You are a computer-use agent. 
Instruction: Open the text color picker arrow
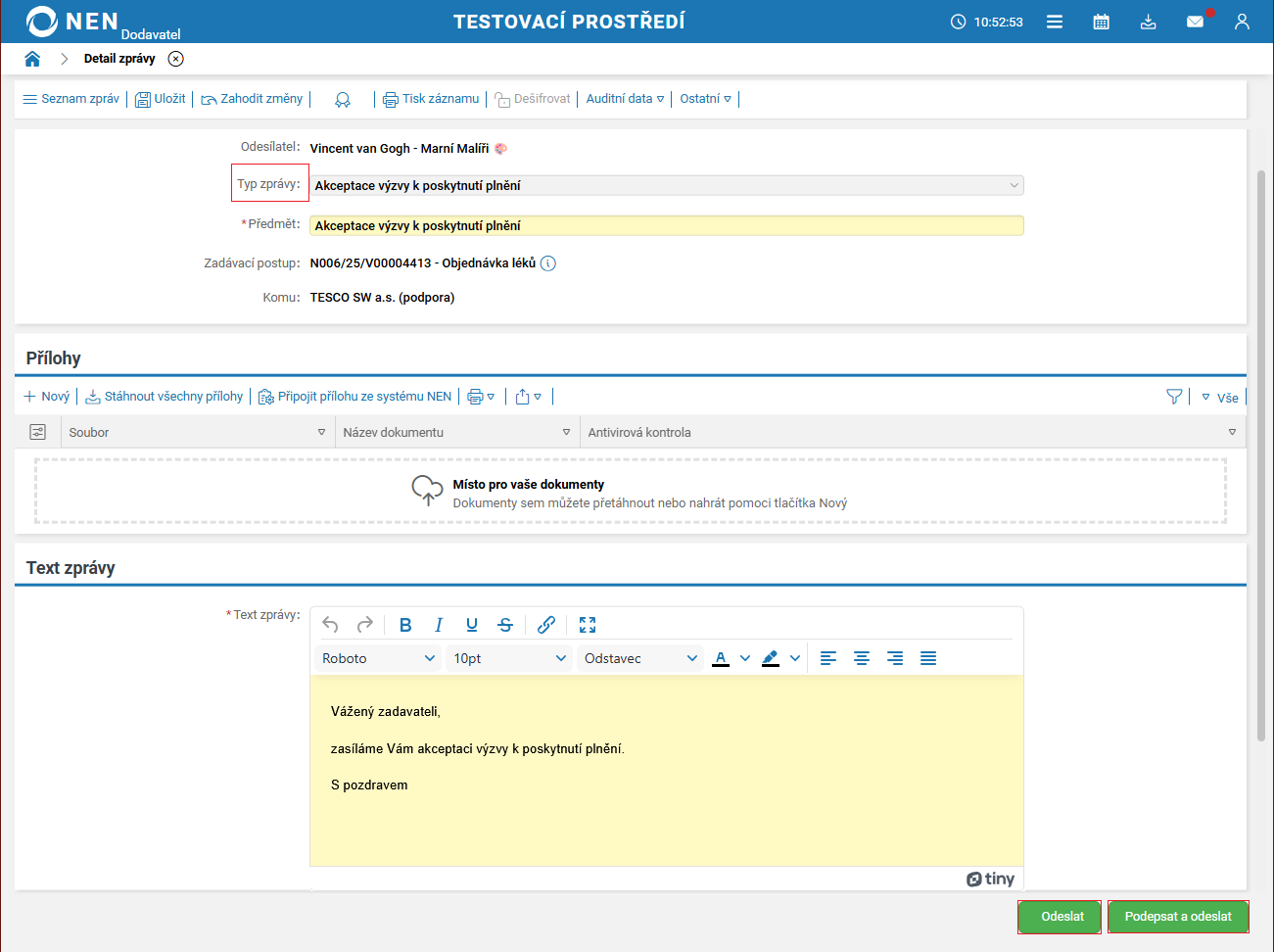tap(745, 658)
